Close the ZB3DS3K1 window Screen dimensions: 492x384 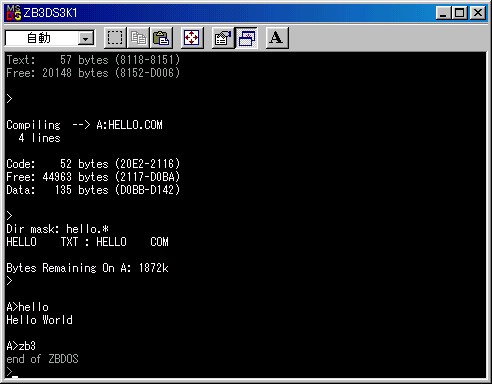coord(477,13)
